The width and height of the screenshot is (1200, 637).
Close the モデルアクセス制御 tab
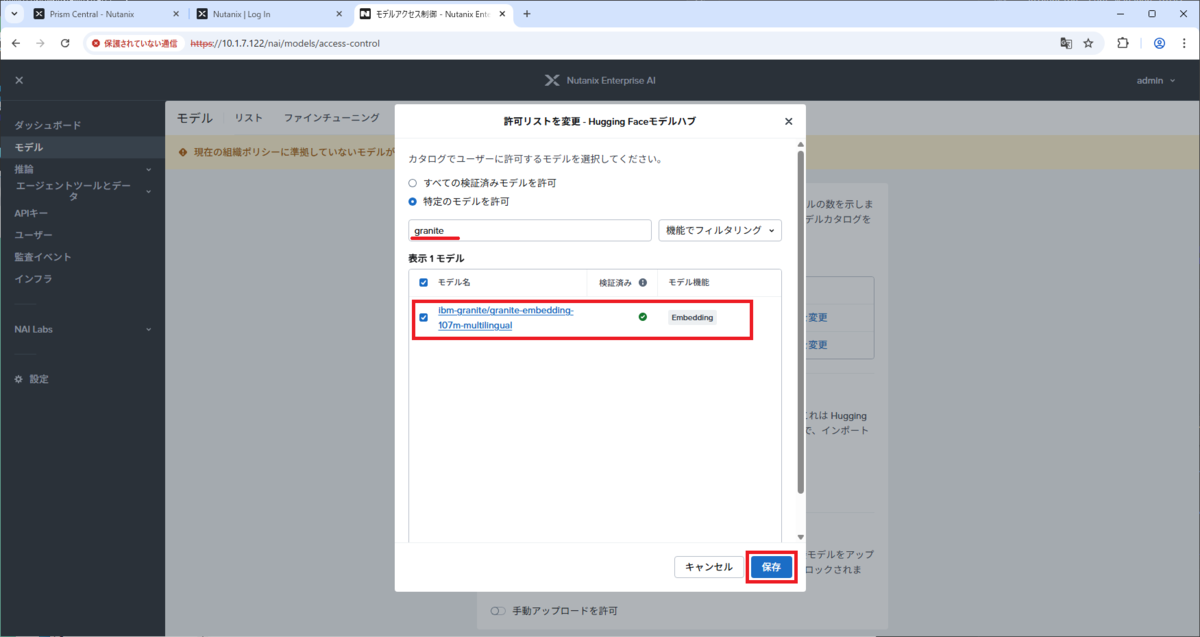[x=501, y=14]
